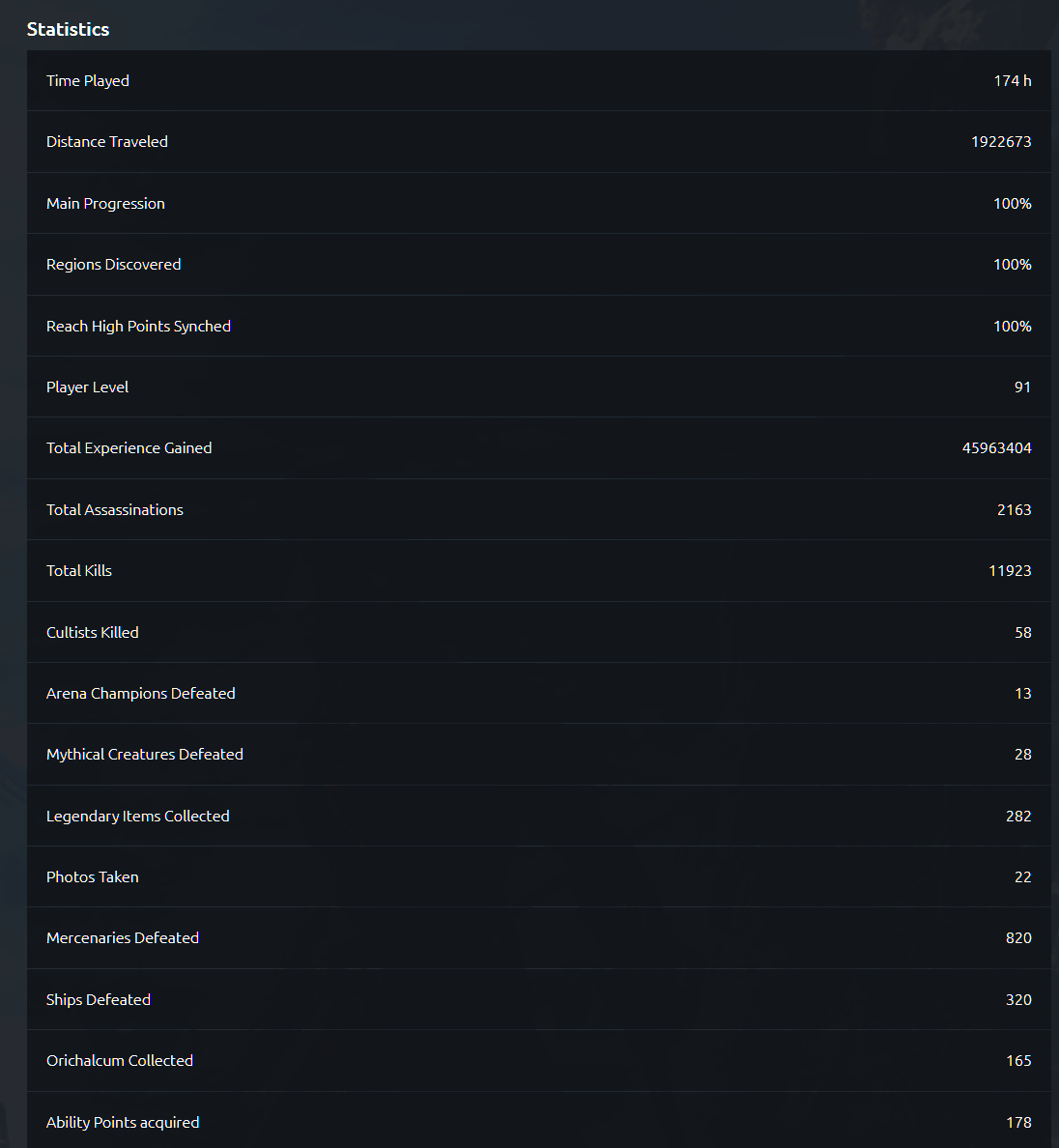Viewport: 1059px width, 1148px height.
Task: Select the Cultists Killed label
Action: click(93, 632)
